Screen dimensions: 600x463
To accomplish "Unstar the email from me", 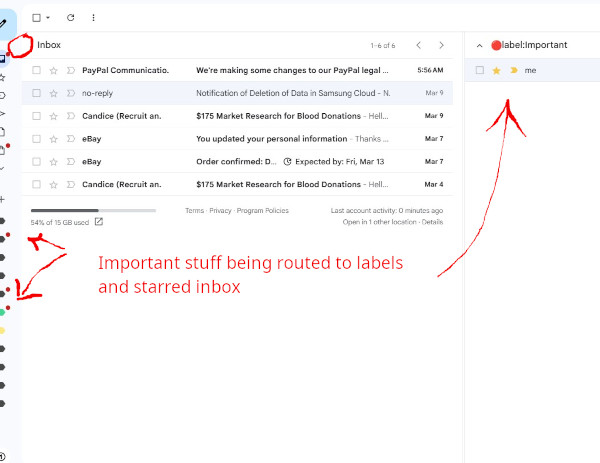I will click(x=496, y=71).
